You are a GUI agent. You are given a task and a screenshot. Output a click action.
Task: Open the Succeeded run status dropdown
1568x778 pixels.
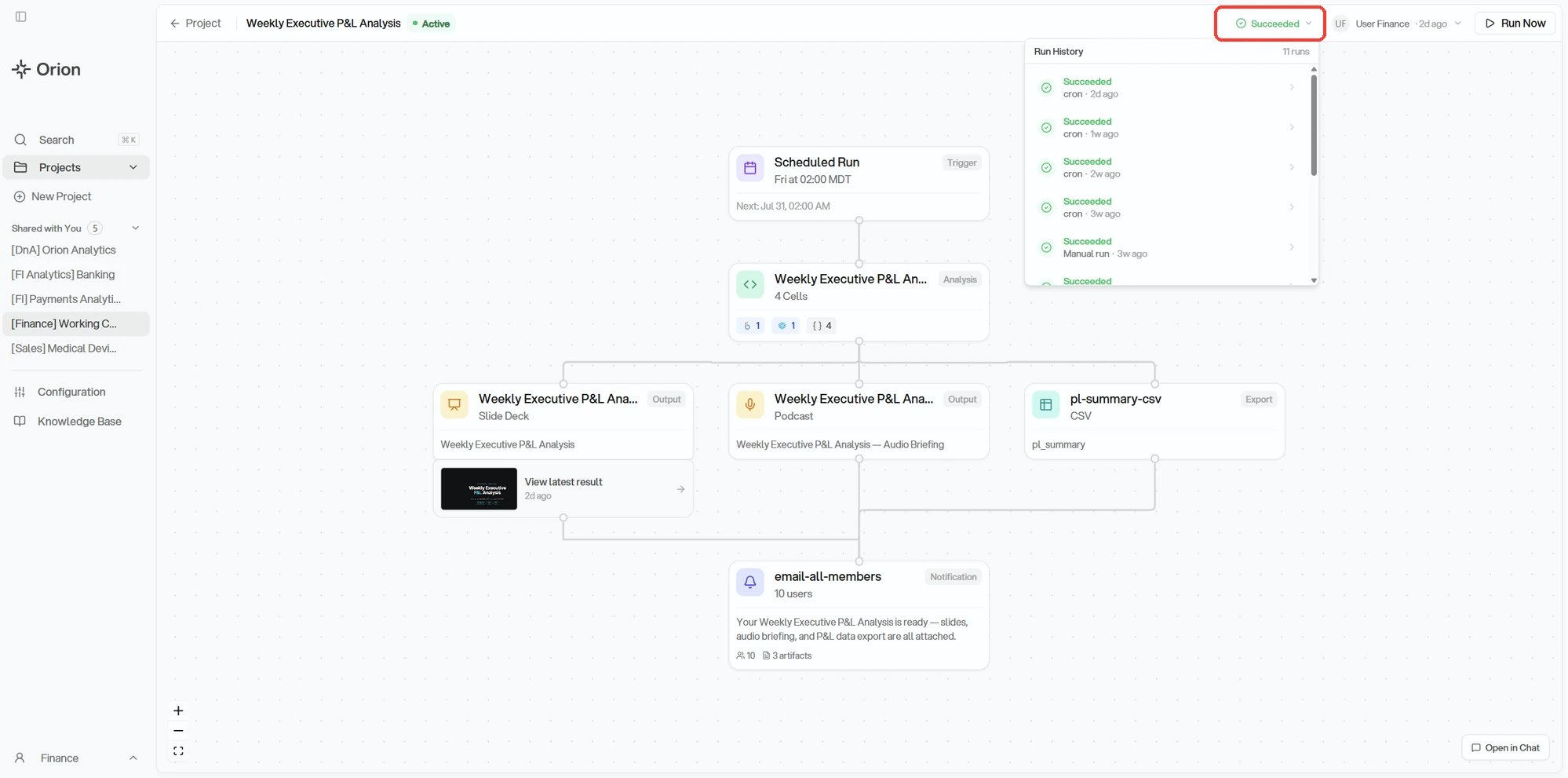[x=1273, y=24]
